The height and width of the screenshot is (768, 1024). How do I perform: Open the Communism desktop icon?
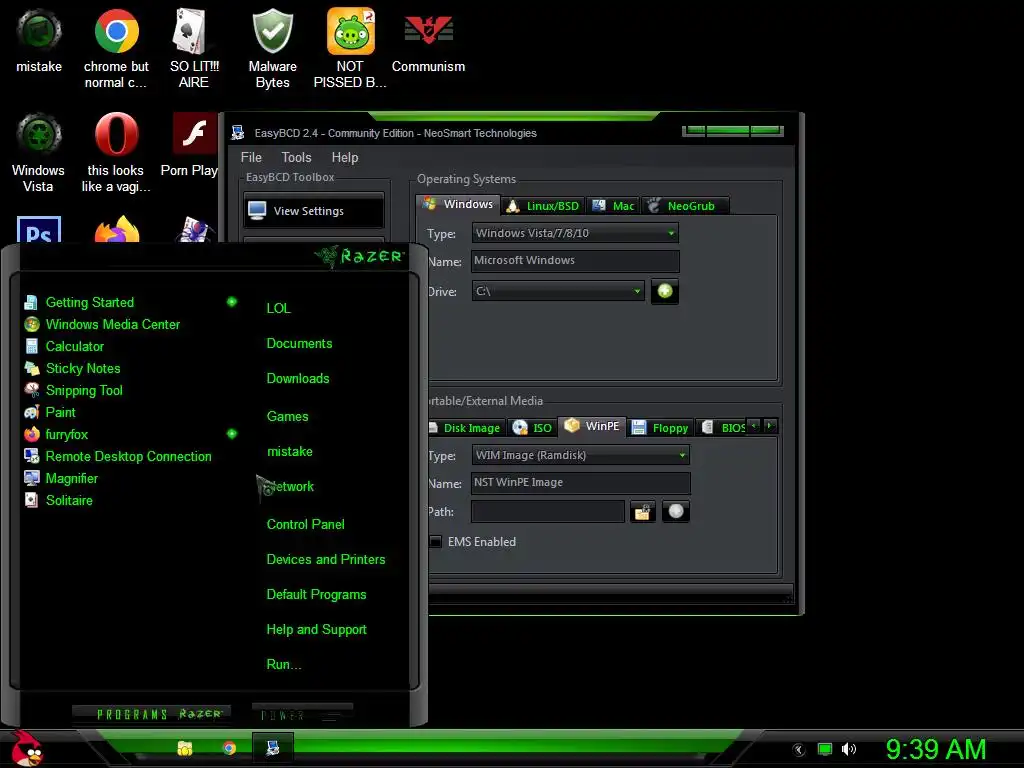(x=428, y=40)
